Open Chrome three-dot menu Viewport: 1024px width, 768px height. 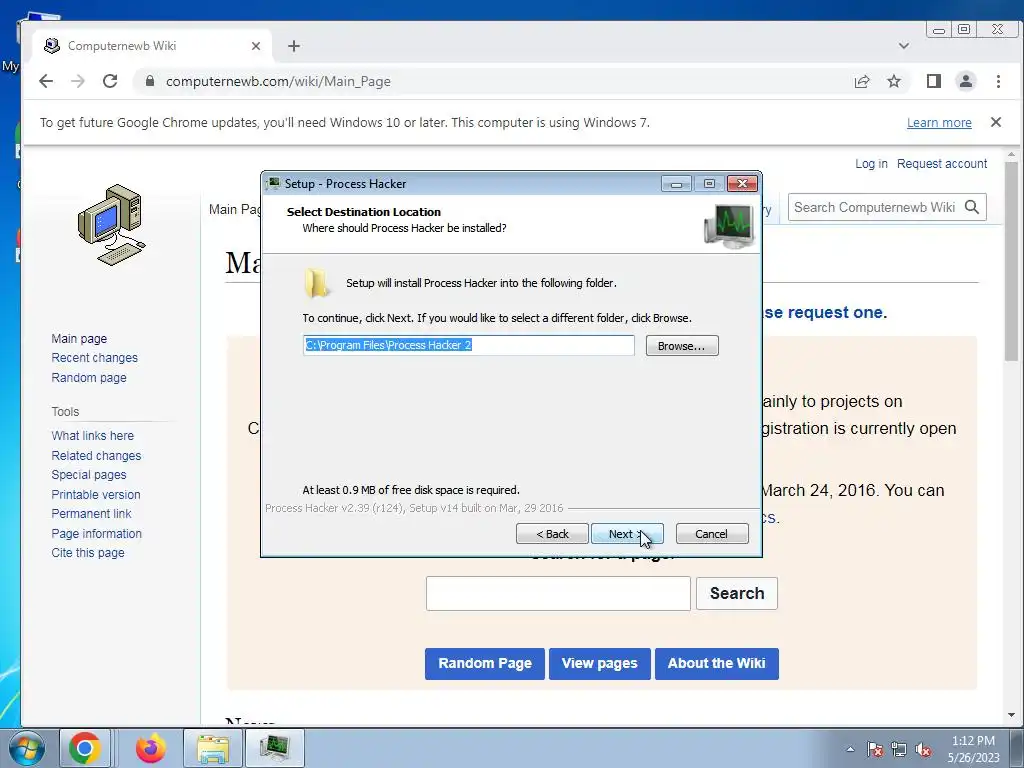[x=998, y=81]
